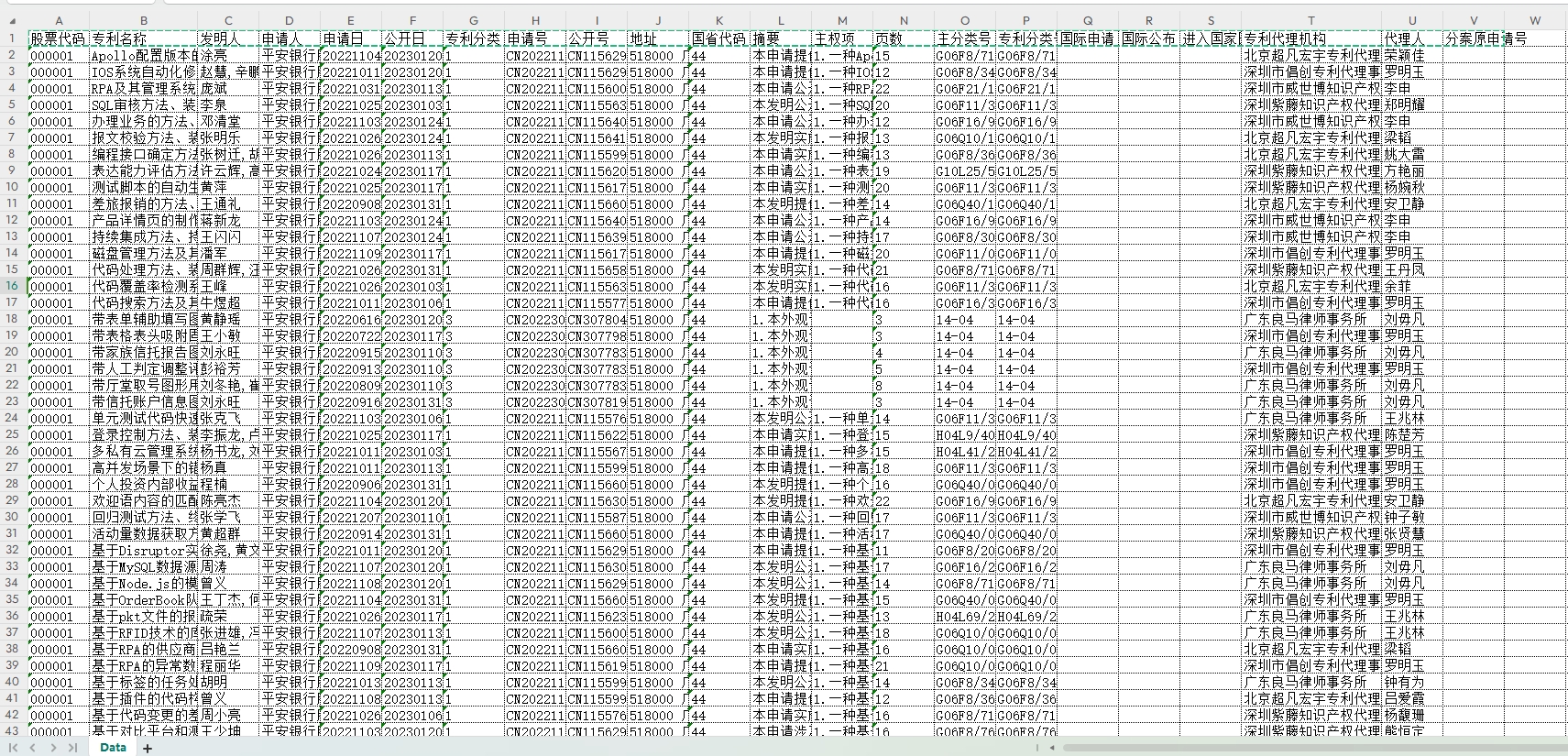This screenshot has width=1568, height=756.
Task: Select the cell starting with IOS系统自动化
Action: (143, 71)
